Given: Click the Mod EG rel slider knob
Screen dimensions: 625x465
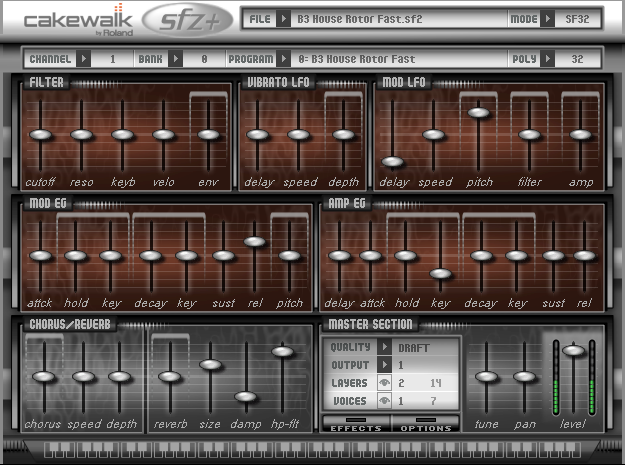Looking at the screenshot, I should (x=255, y=241).
